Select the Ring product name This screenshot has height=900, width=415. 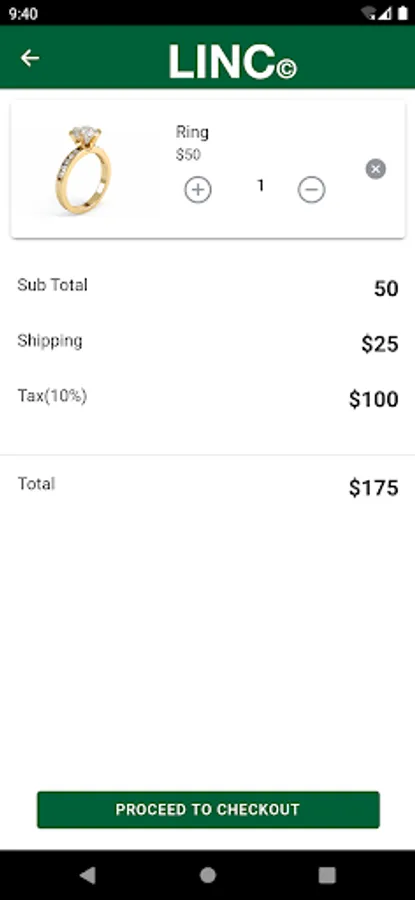coord(192,132)
